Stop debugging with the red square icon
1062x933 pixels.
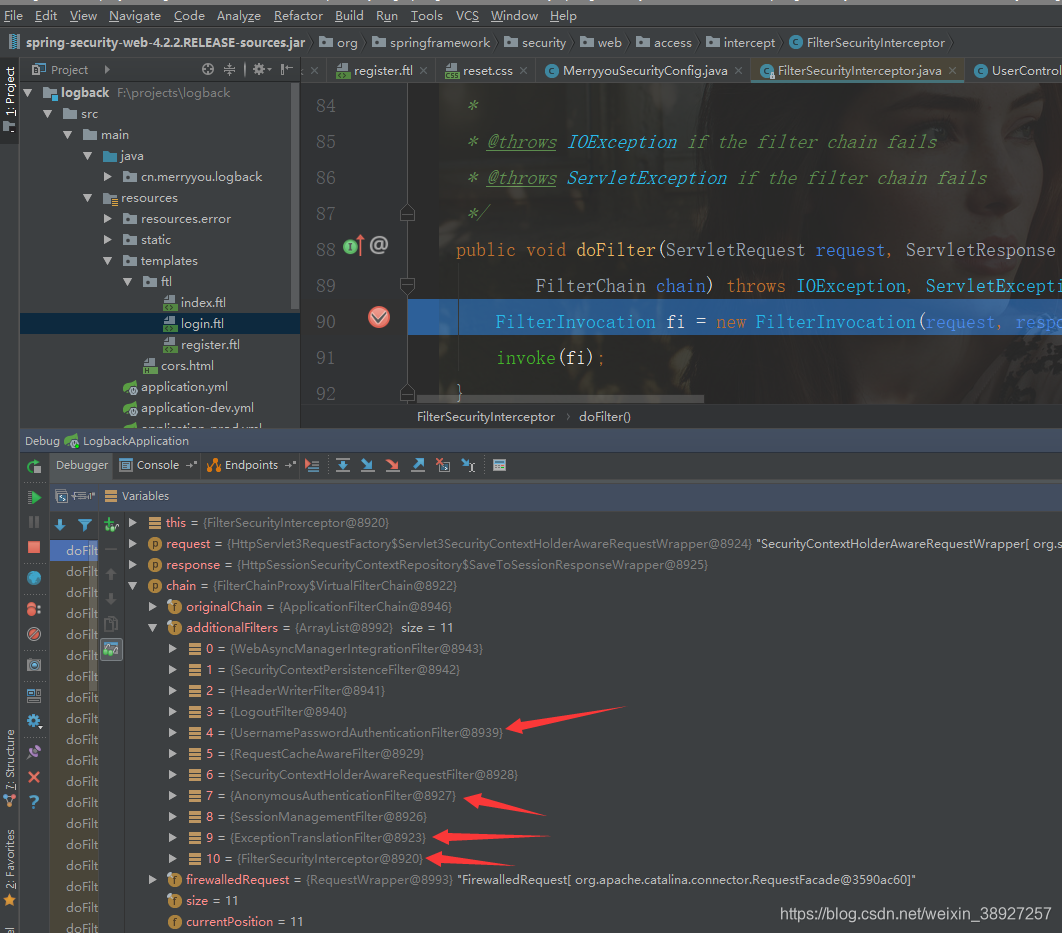point(34,547)
